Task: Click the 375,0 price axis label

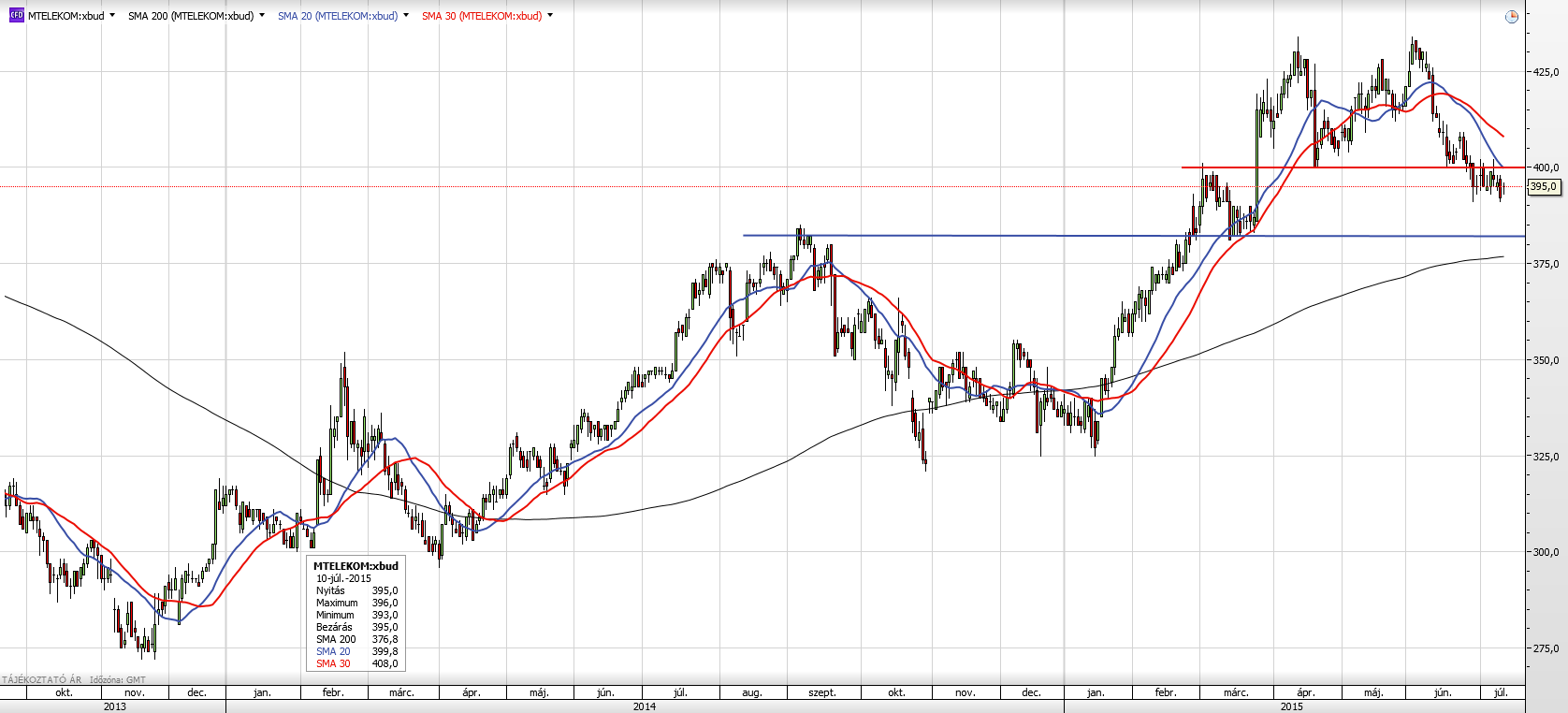Action: click(x=1546, y=265)
